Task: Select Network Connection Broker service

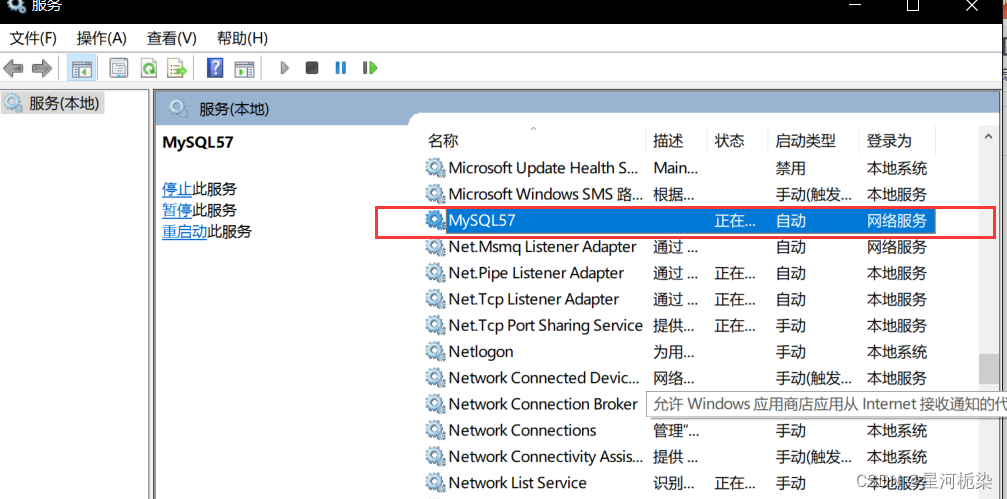Action: tap(543, 404)
